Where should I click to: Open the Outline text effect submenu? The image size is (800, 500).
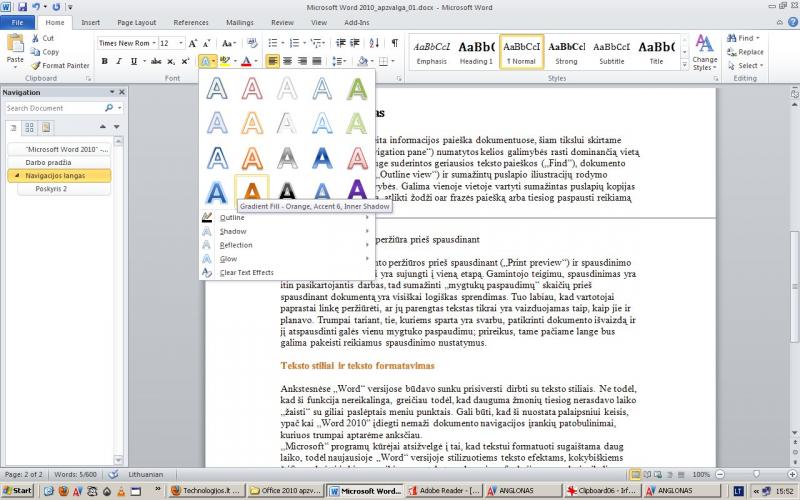click(x=287, y=218)
